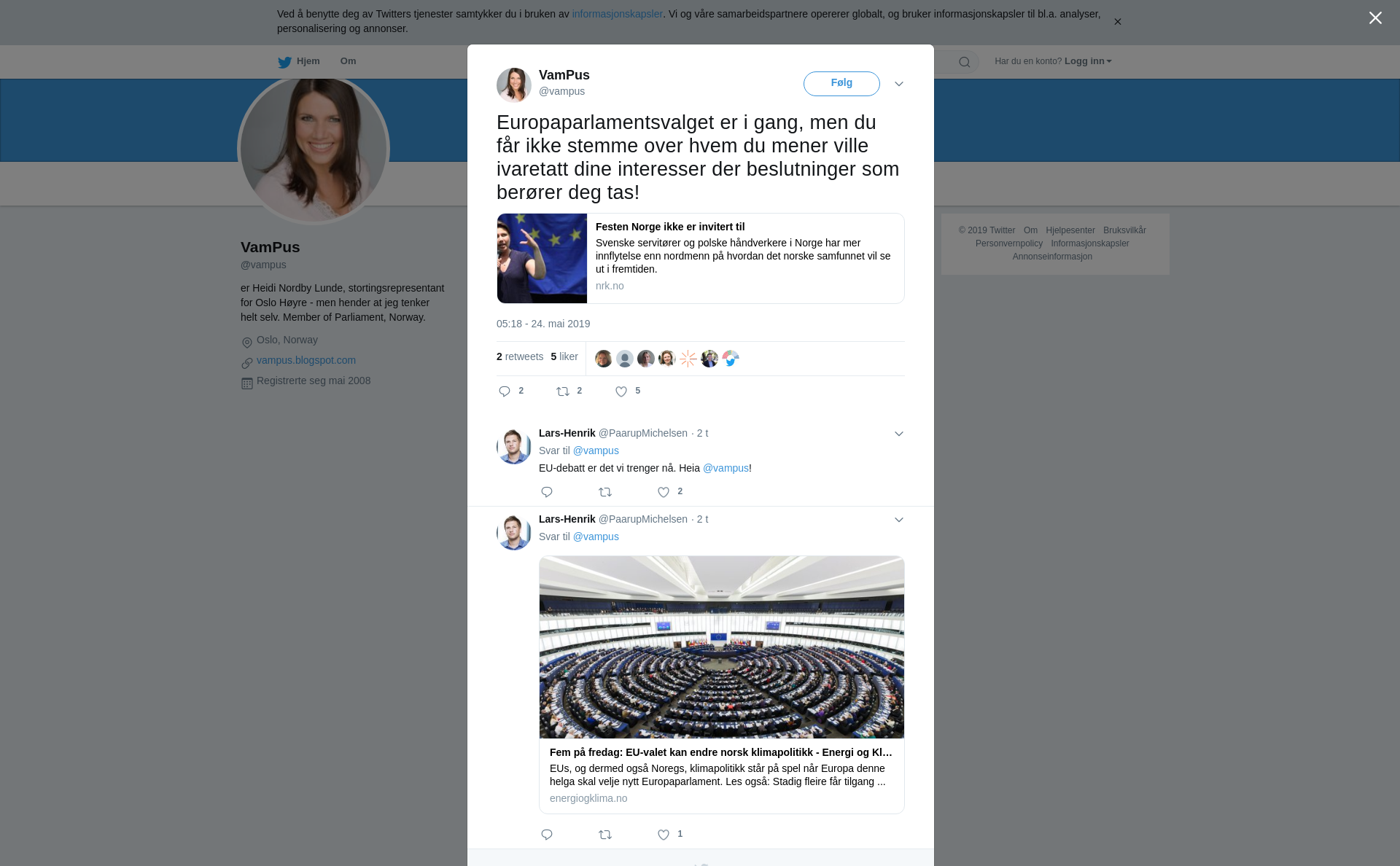Follow VamPus with the Følg button
Screen dimensions: 1400x866
pyautogui.click(x=841, y=83)
